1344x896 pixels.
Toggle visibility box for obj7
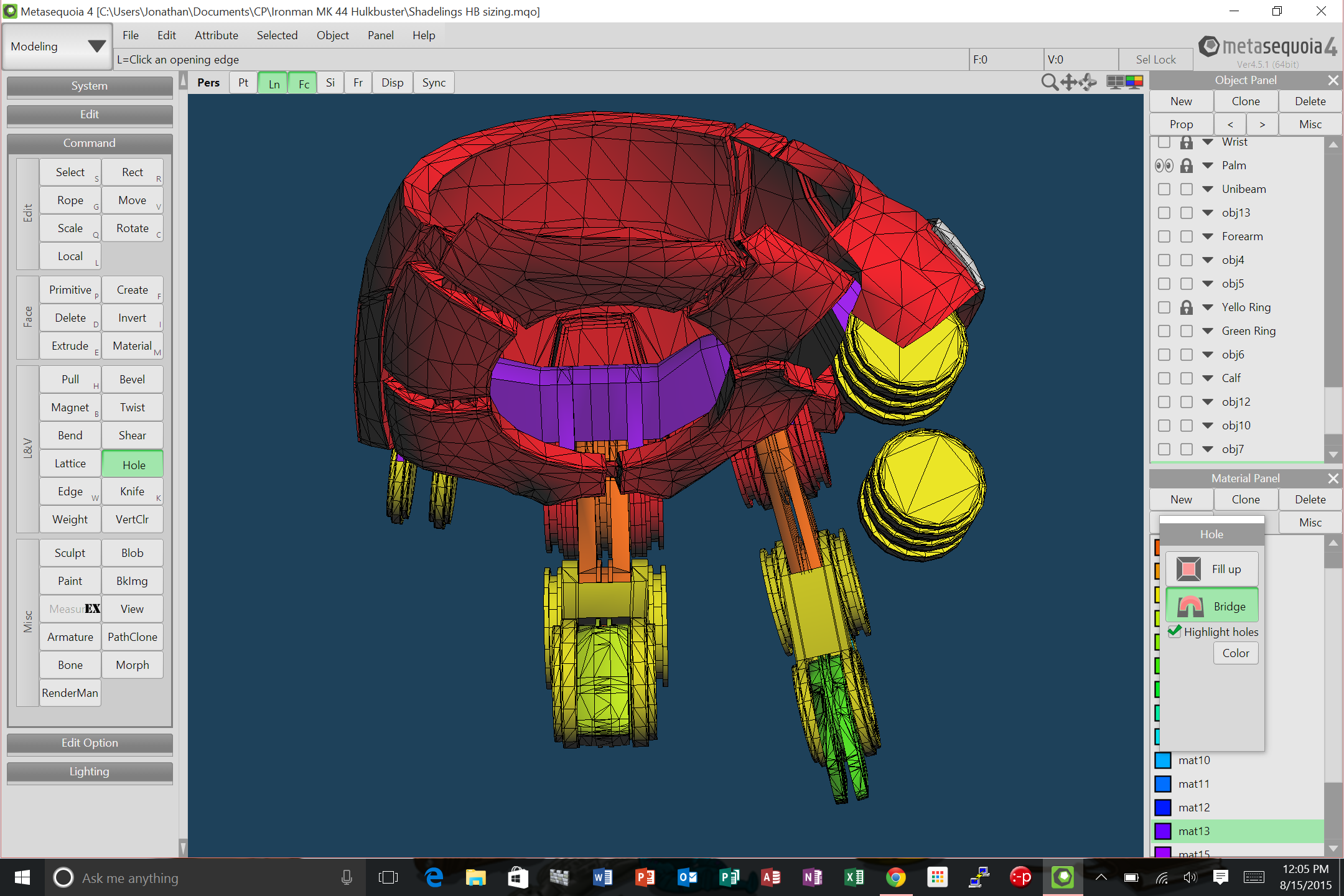point(1164,449)
